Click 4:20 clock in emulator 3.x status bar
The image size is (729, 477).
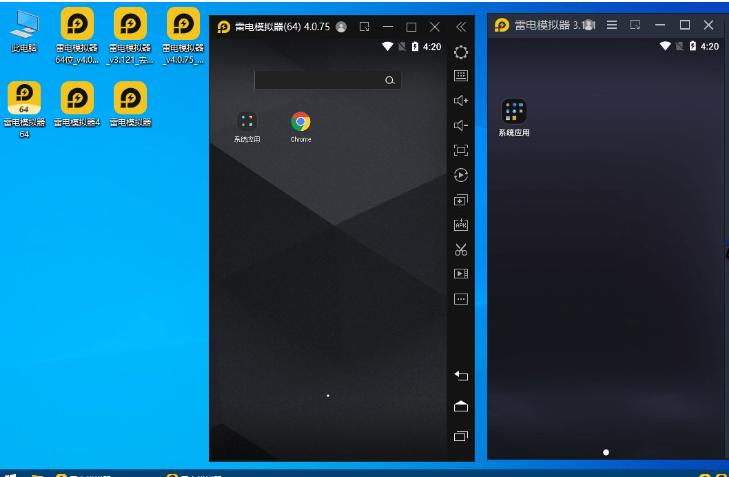point(709,46)
